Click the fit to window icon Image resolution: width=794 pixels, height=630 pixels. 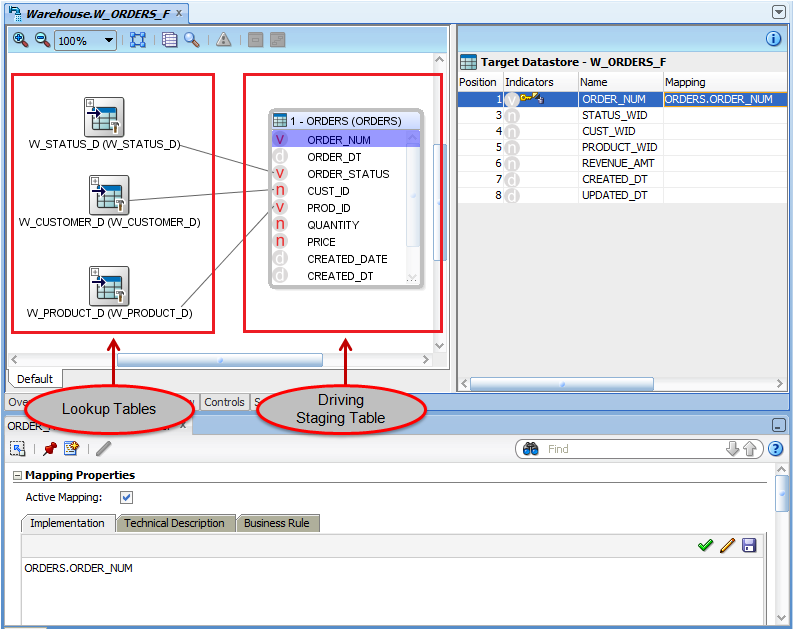(138, 40)
